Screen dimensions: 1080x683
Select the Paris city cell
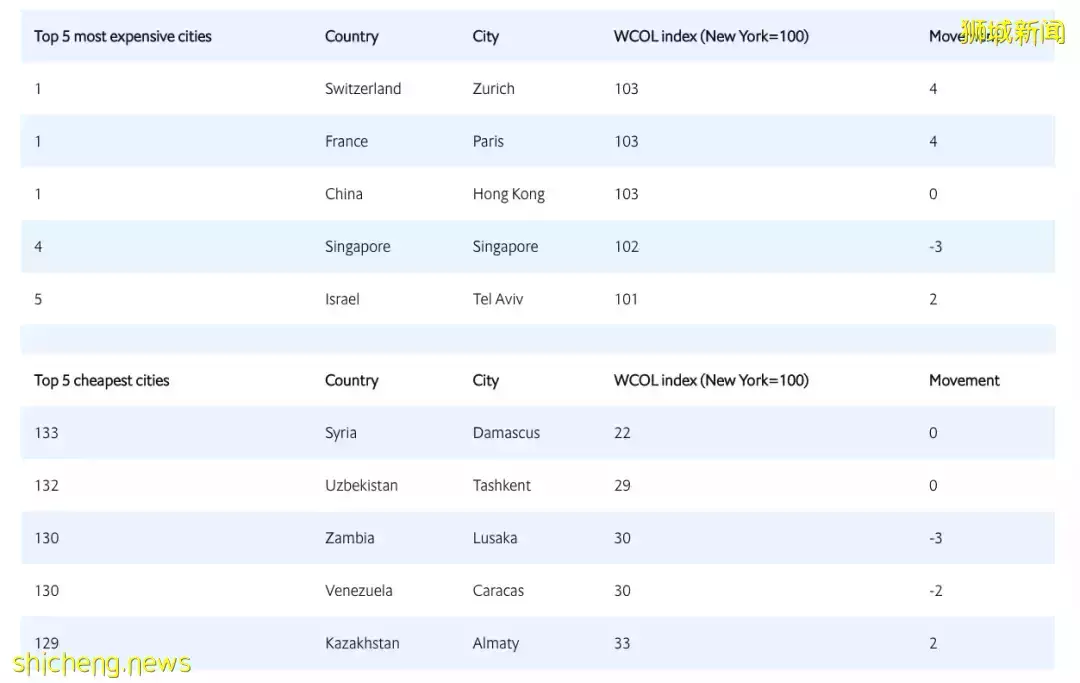click(x=488, y=142)
